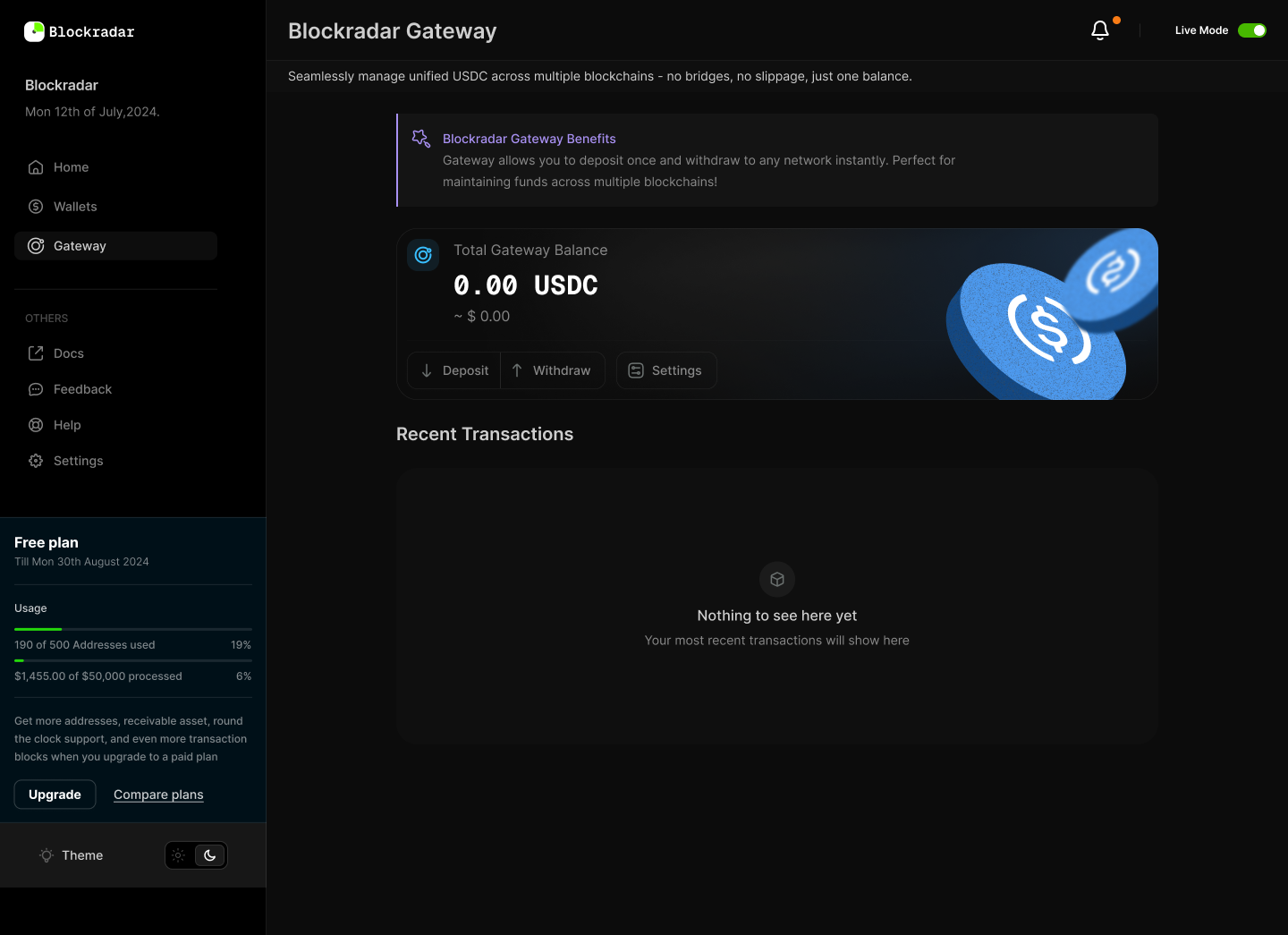Click the Withdraw button
The width and height of the screenshot is (1288, 935).
click(x=553, y=370)
